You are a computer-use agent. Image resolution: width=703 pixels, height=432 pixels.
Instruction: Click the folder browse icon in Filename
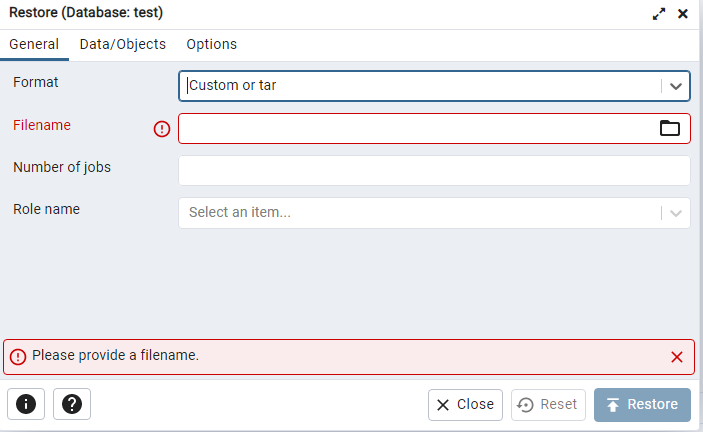(x=669, y=128)
